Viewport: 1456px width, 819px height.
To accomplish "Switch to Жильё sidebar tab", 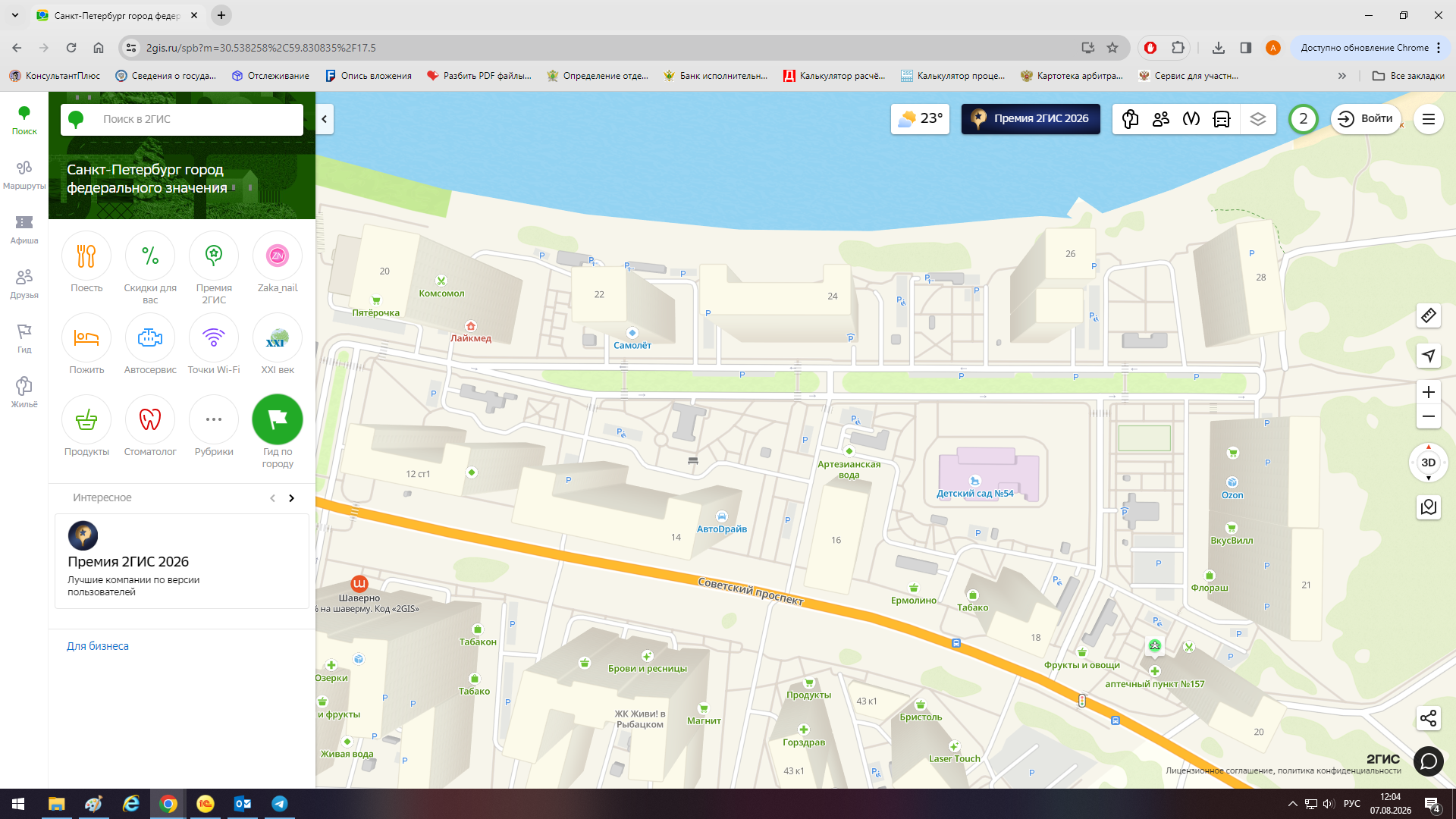I will tap(24, 394).
